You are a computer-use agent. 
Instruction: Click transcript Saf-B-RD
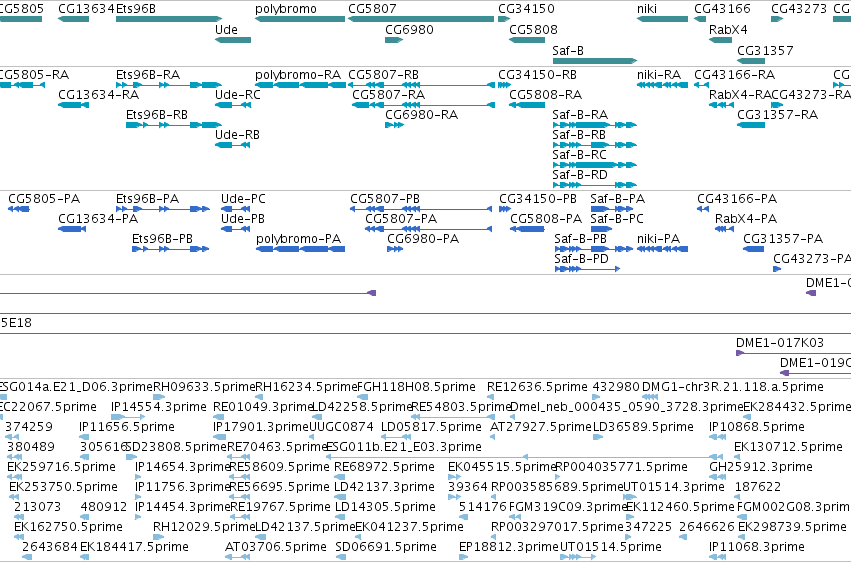tap(594, 185)
